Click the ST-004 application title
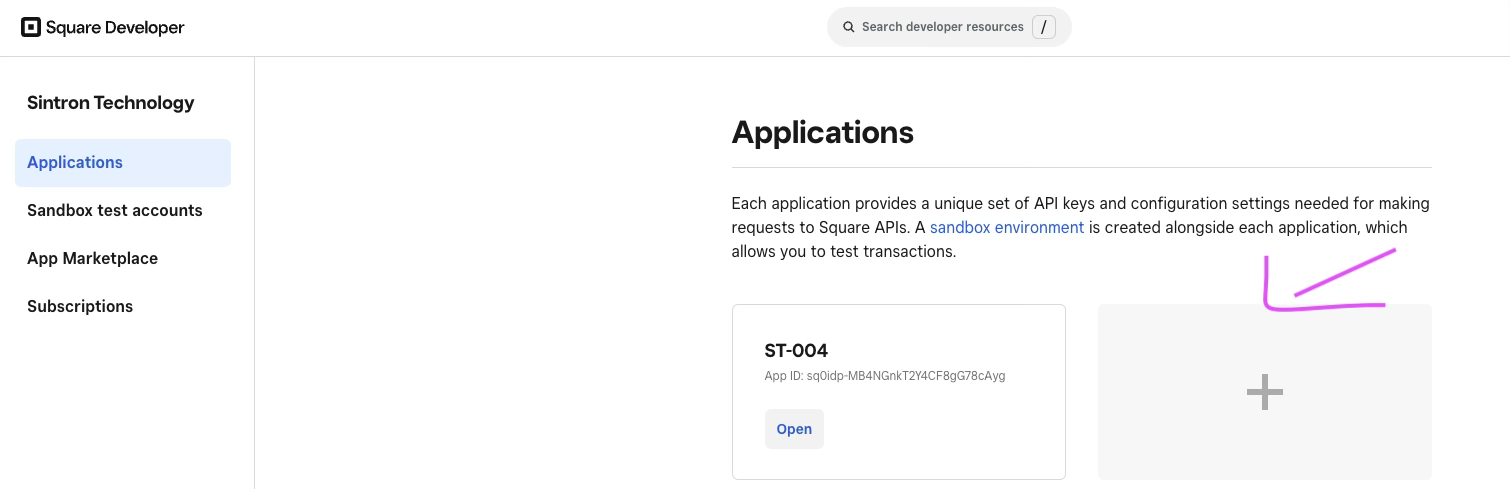1510x489 pixels. click(x=796, y=350)
